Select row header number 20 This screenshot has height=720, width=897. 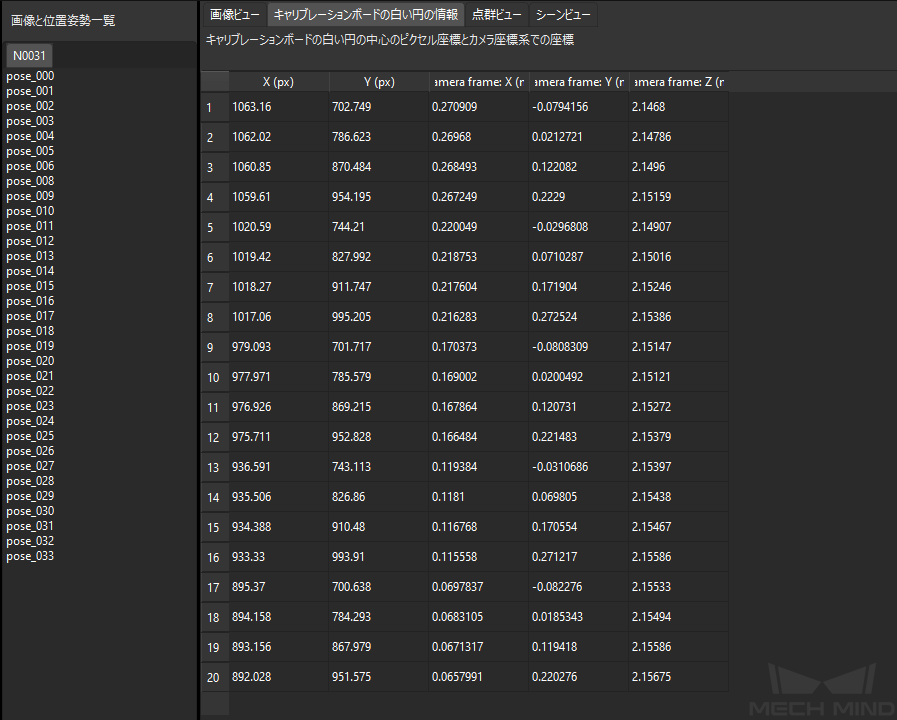tap(215, 677)
